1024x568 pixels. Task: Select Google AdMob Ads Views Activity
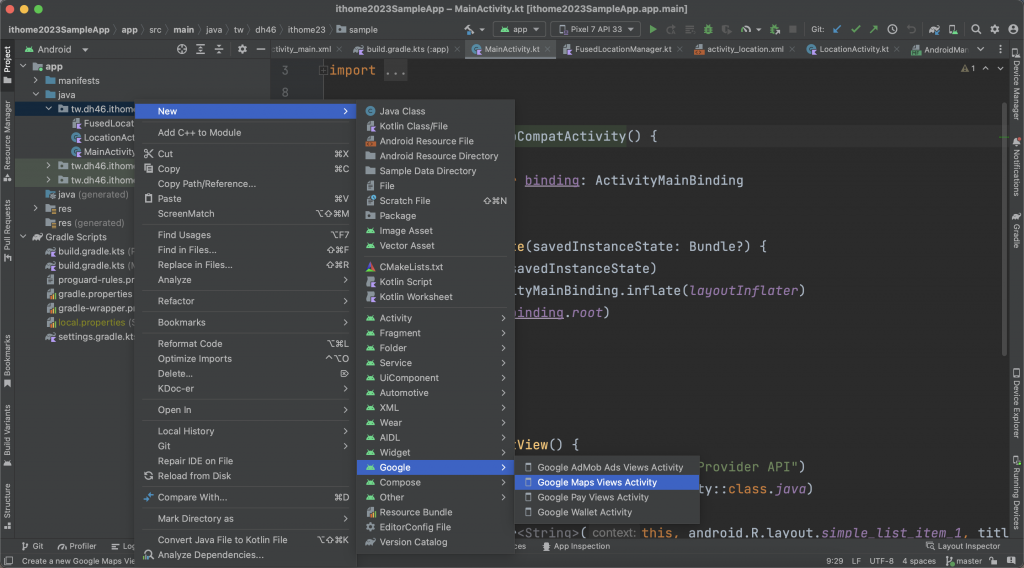[607, 467]
